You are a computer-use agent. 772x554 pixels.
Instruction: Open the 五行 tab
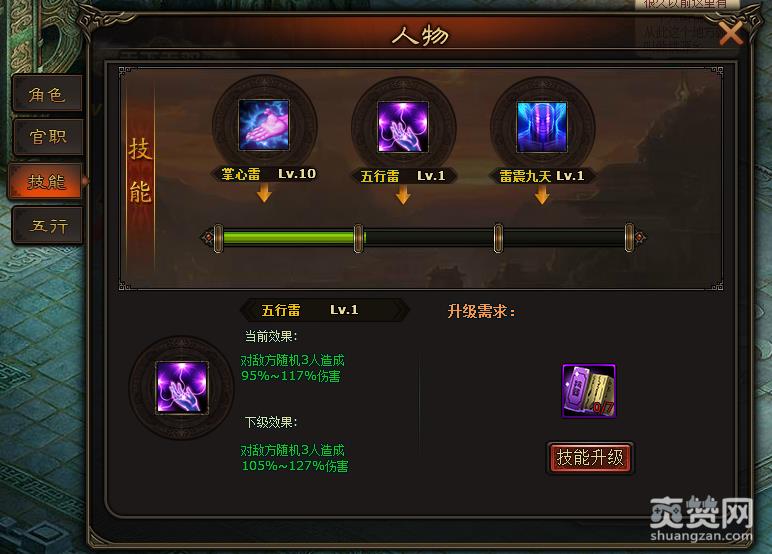tap(47, 226)
